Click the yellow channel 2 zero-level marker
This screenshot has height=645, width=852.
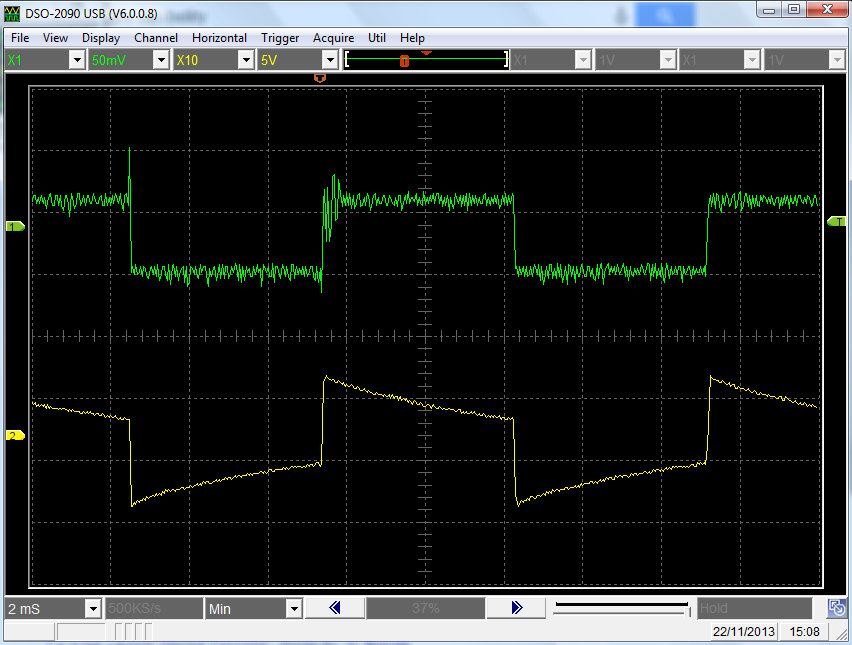click(x=15, y=436)
